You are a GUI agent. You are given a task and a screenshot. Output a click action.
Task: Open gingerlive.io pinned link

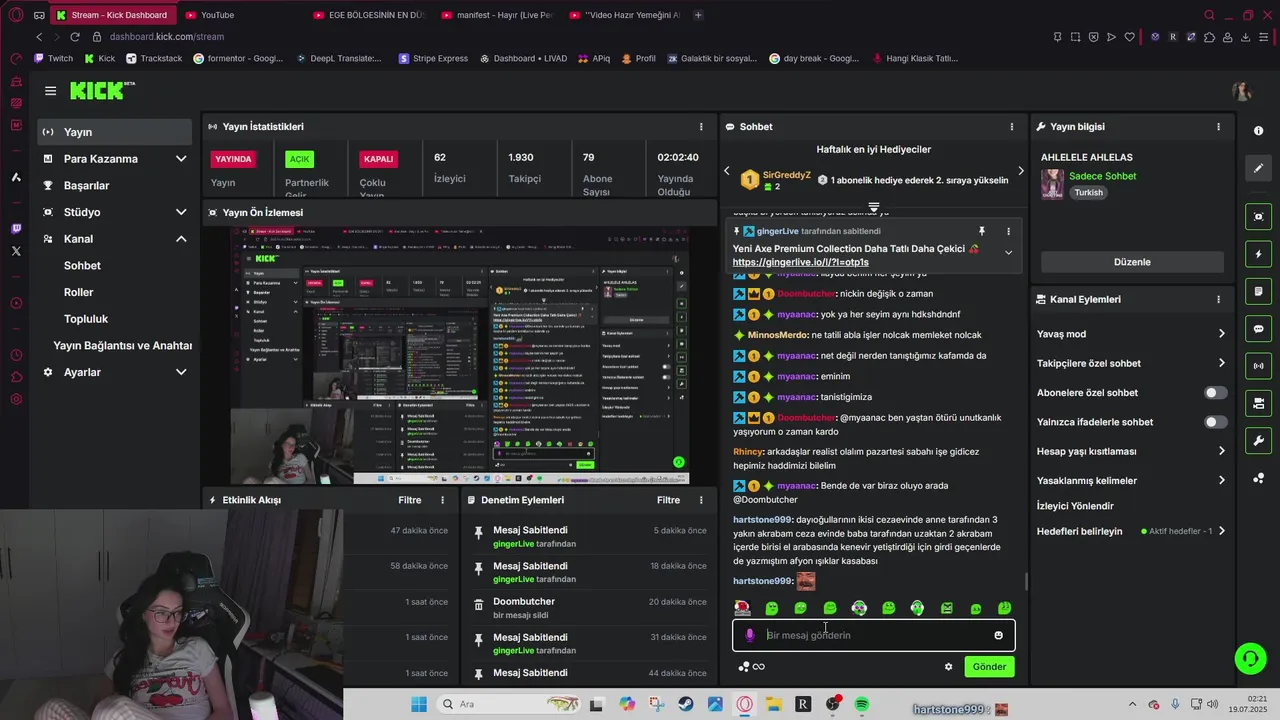click(800, 262)
